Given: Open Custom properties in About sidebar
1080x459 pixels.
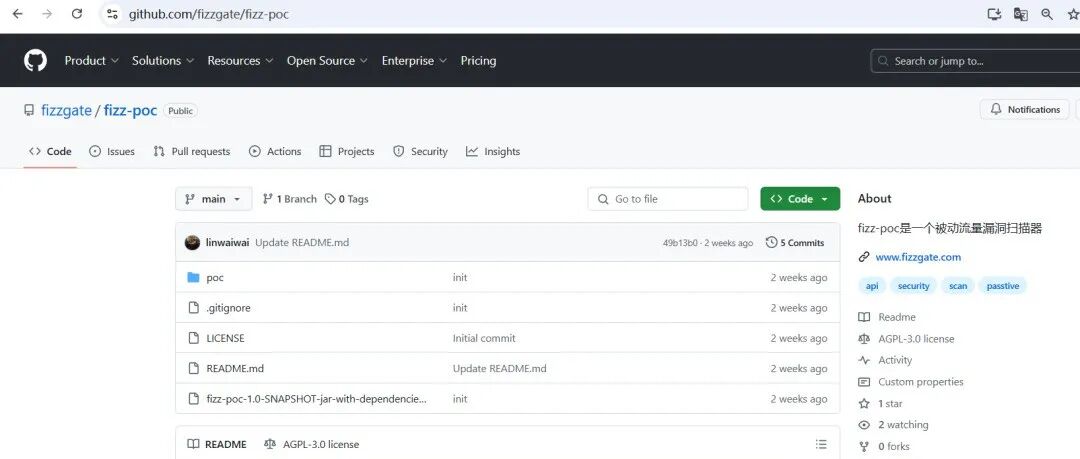Looking at the screenshot, I should [x=920, y=382].
